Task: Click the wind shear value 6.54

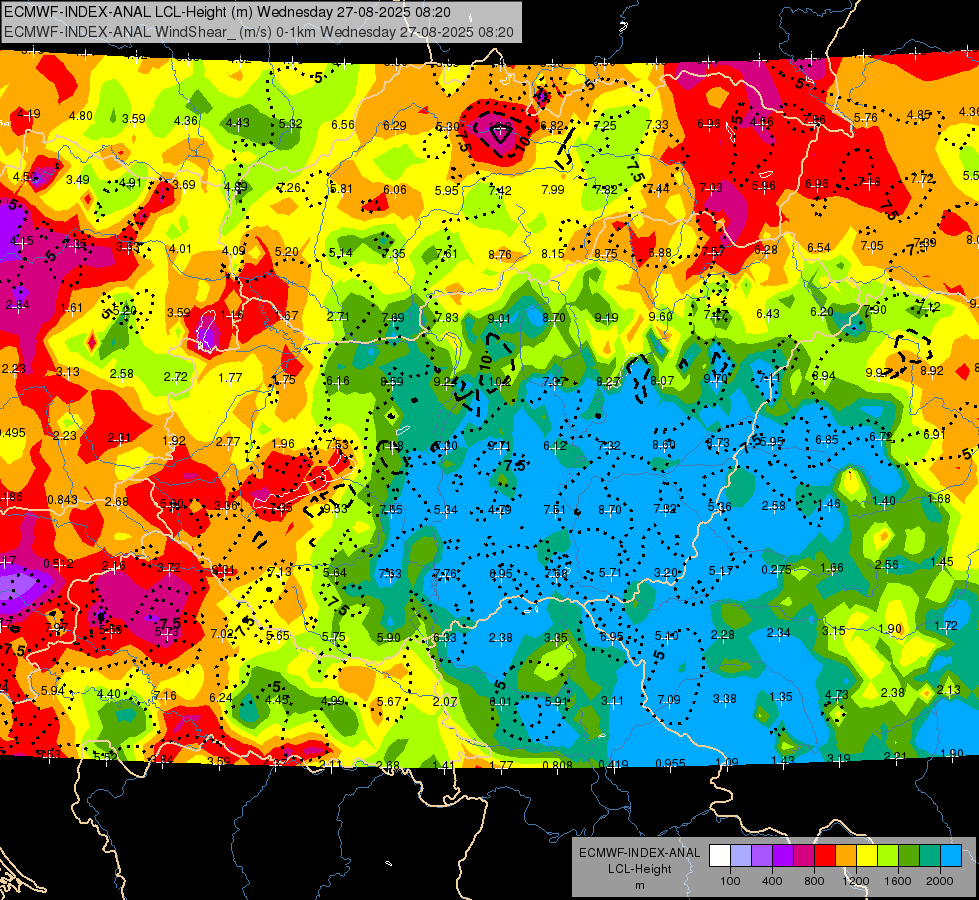Action: (x=819, y=248)
